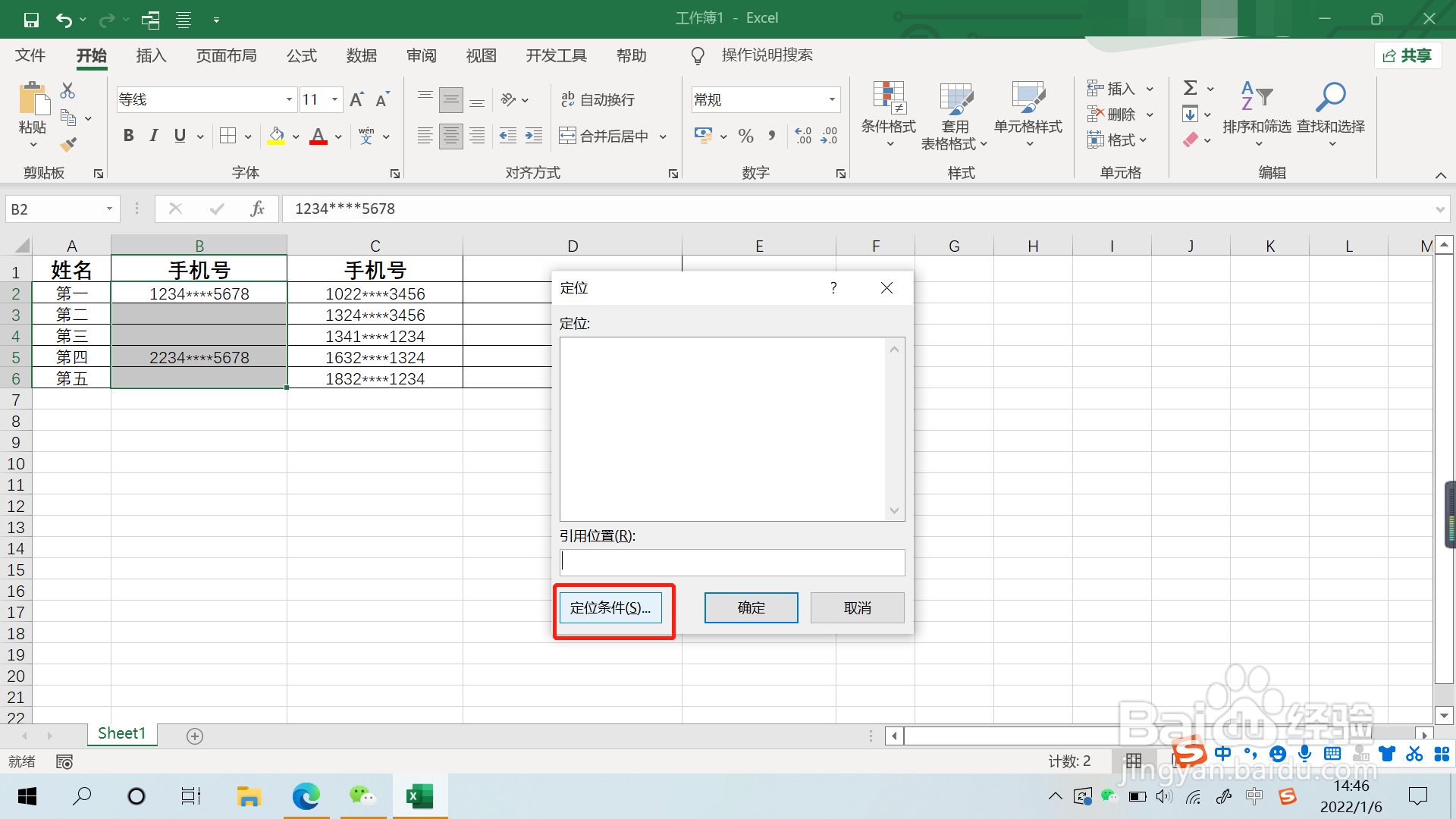Switch to the 插入 ribbon tab

pos(151,55)
